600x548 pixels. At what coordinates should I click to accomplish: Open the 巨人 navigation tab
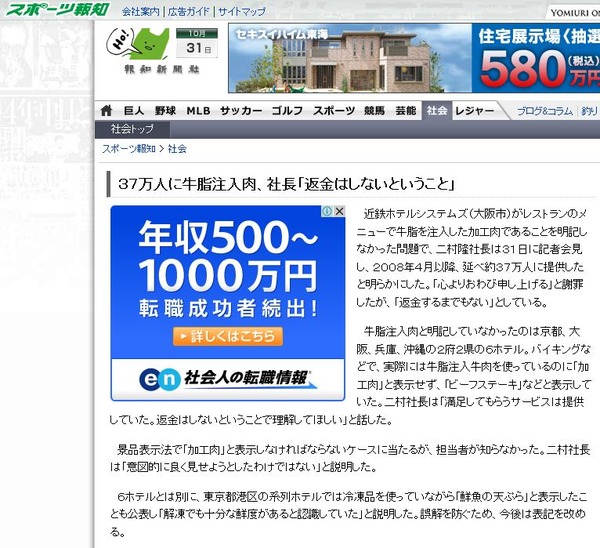(134, 111)
